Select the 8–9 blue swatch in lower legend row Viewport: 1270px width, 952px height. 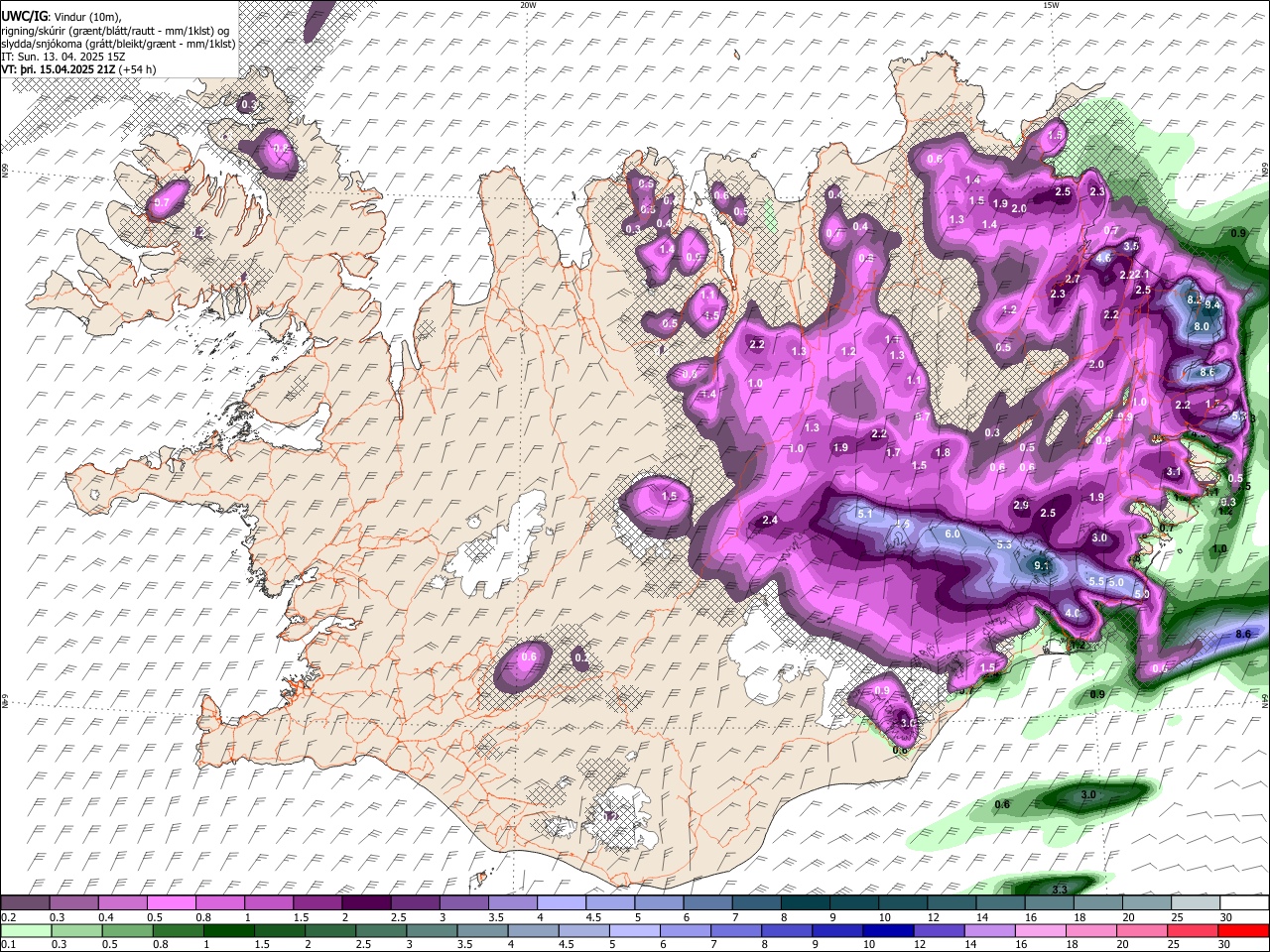click(787, 930)
